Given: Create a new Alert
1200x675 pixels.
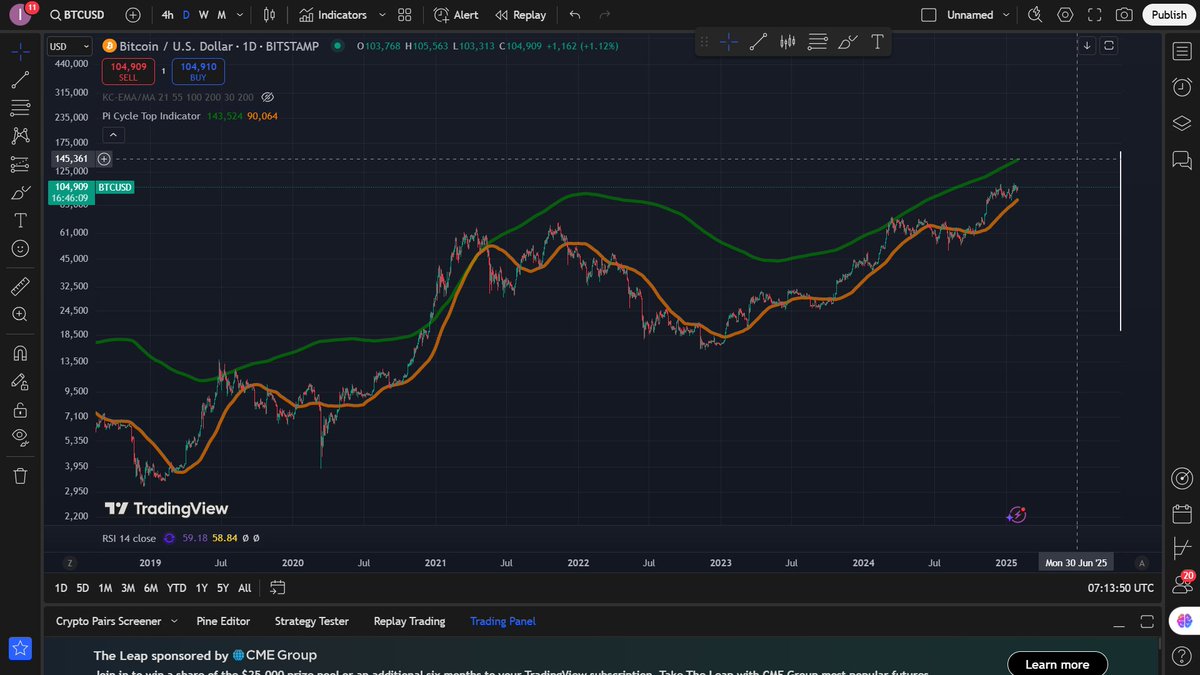Looking at the screenshot, I should (456, 15).
